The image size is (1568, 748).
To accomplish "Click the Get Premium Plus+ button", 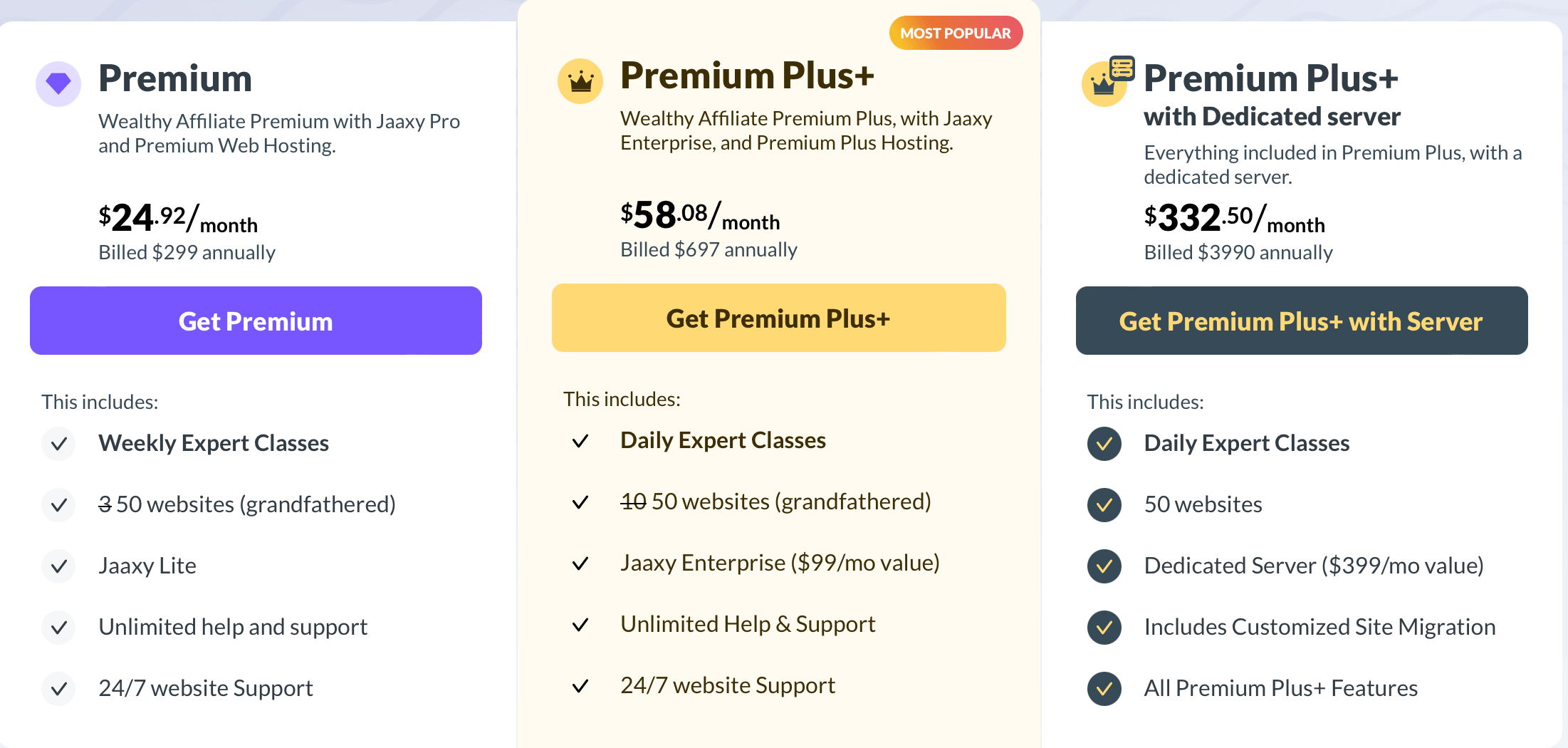I will (x=778, y=318).
